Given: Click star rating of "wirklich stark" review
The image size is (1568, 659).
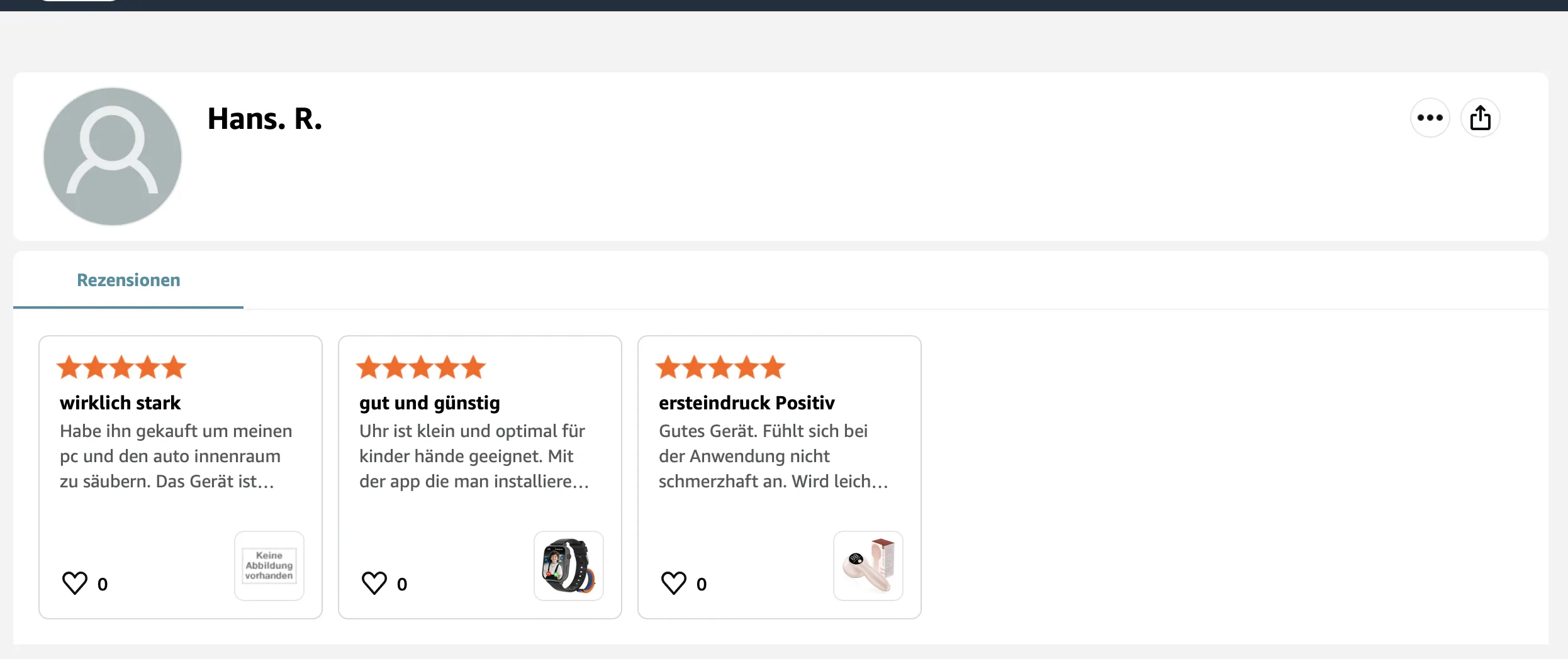Looking at the screenshot, I should (x=121, y=367).
